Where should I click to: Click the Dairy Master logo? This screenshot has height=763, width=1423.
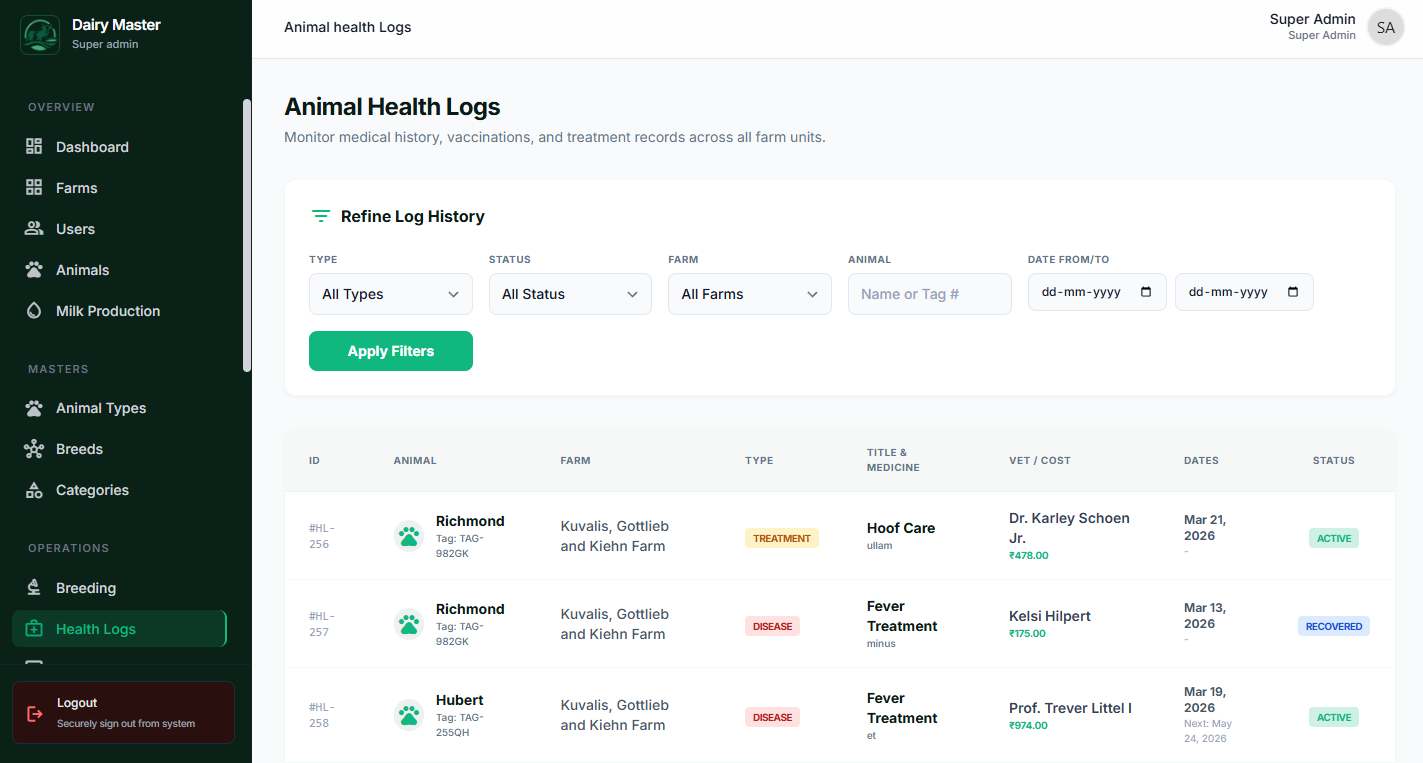coord(40,35)
